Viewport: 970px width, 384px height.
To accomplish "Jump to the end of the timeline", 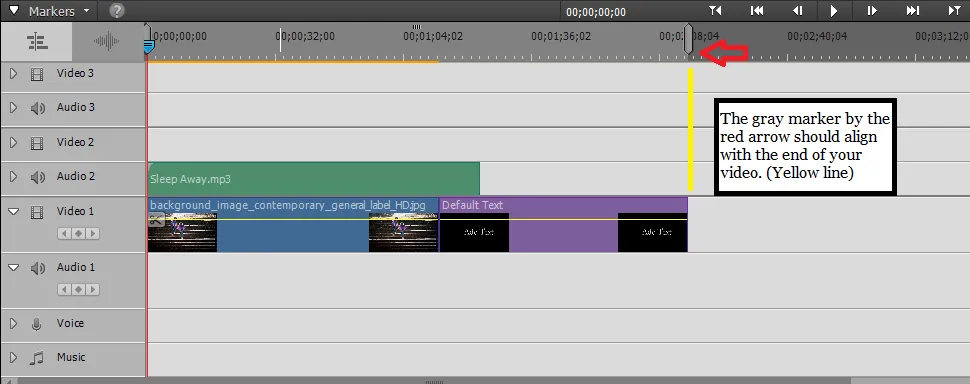I will (912, 11).
